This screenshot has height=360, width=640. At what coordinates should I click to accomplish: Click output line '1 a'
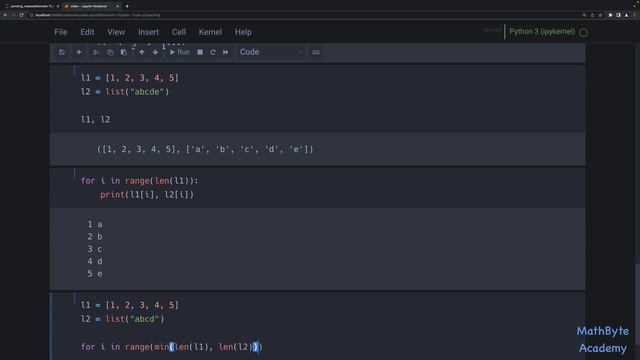95,224
